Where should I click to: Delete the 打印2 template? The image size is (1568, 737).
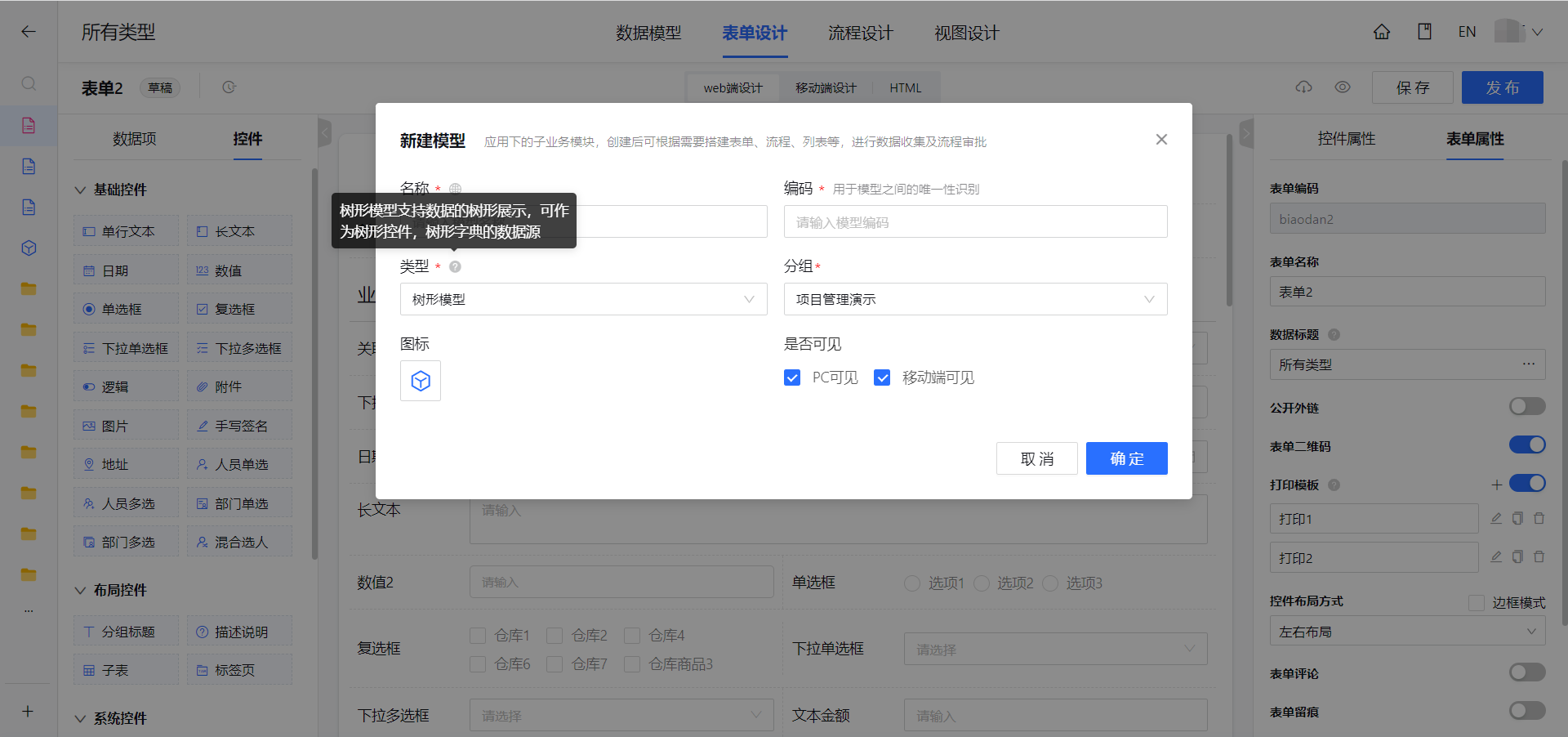1539,556
